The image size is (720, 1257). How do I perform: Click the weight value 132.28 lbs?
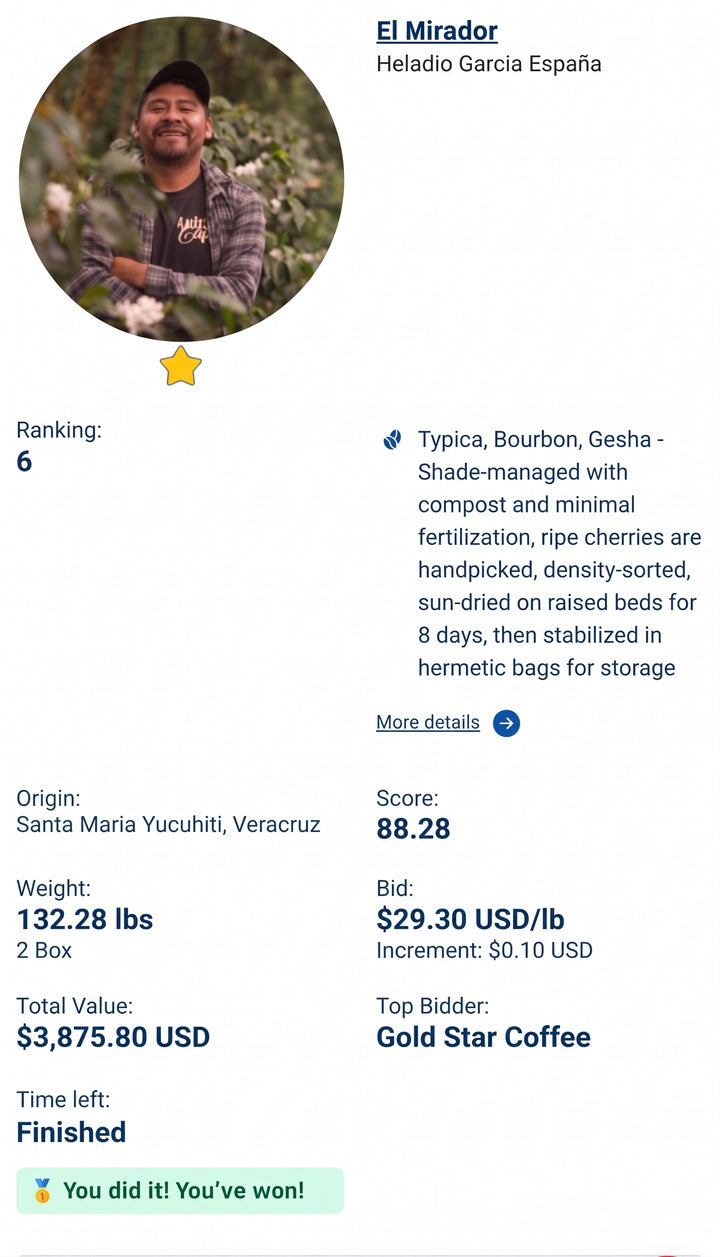(x=85, y=919)
